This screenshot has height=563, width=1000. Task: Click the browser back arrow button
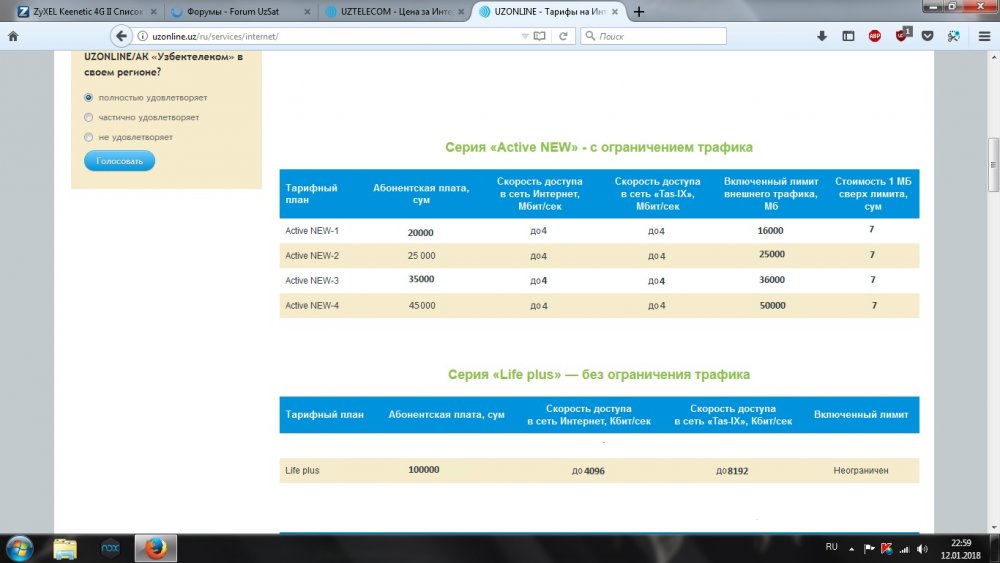click(x=121, y=36)
